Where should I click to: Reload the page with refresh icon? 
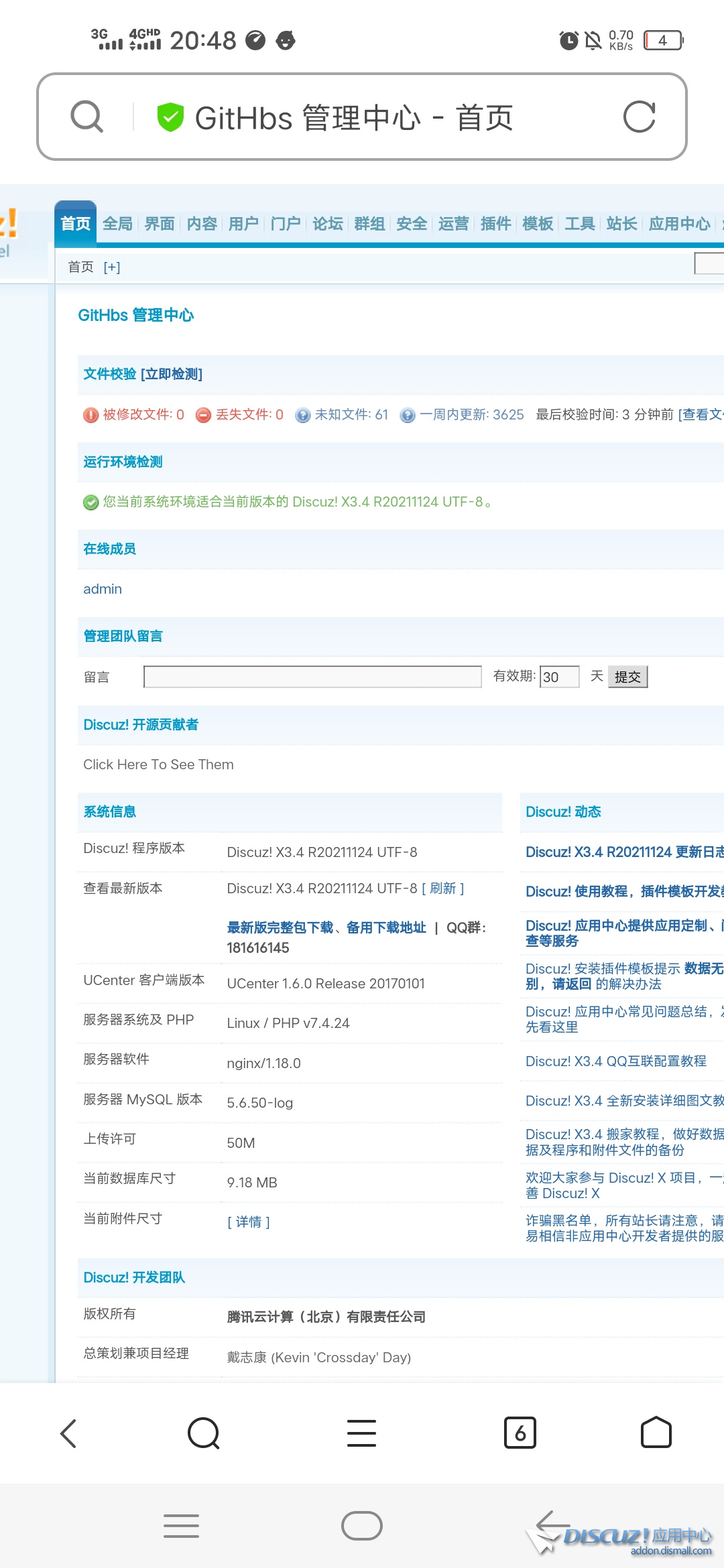coord(639,117)
